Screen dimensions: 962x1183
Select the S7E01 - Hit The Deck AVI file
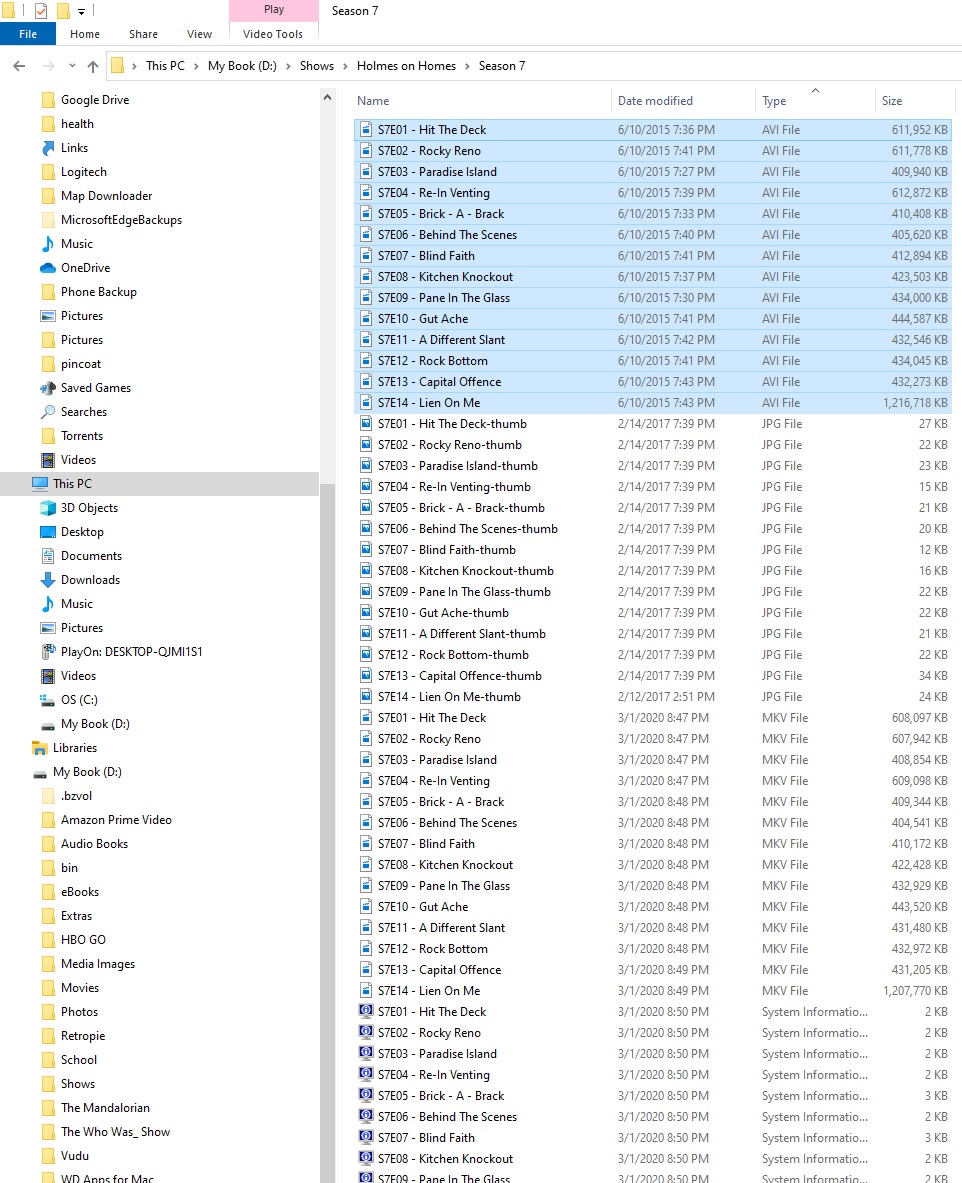432,129
